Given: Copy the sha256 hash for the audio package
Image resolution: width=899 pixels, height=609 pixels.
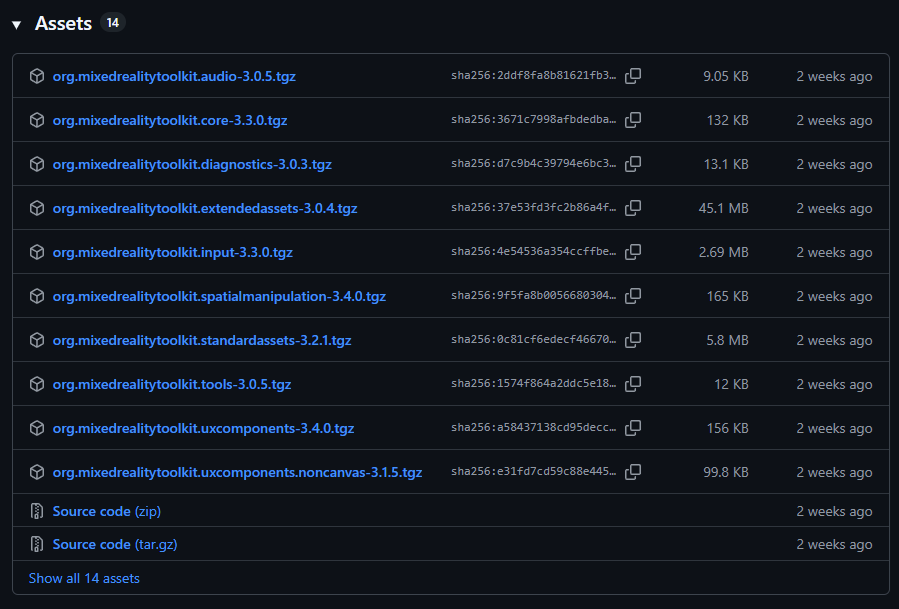Looking at the screenshot, I should click(x=633, y=75).
